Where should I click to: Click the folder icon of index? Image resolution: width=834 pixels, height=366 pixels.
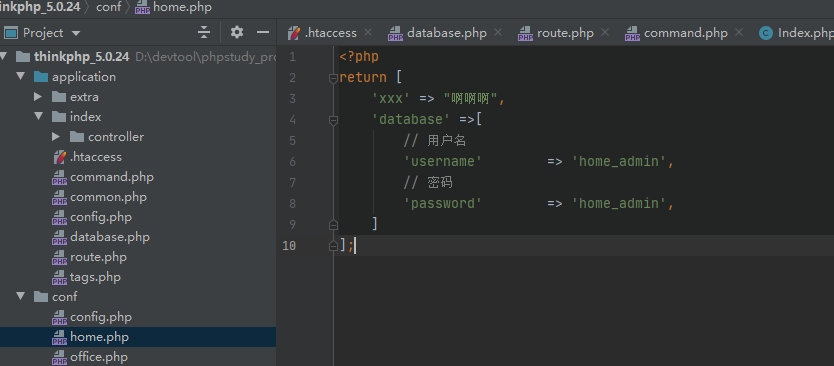pos(59,117)
